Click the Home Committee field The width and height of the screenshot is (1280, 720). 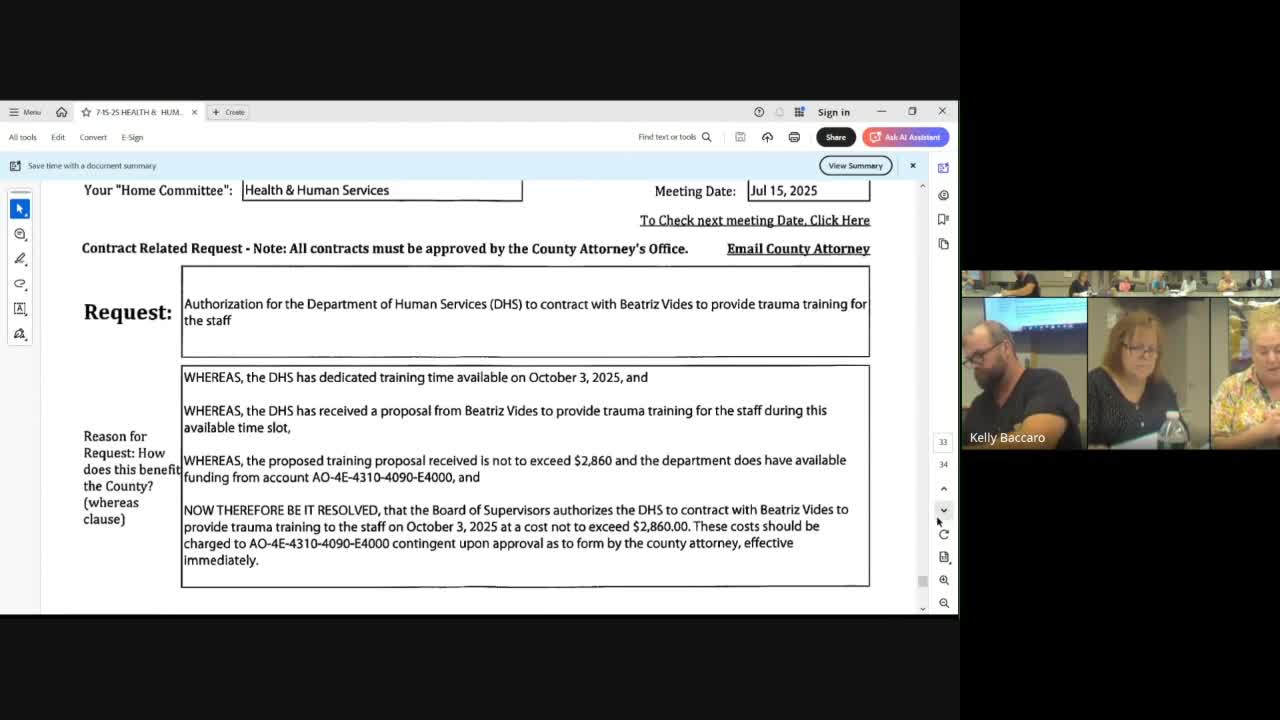click(x=382, y=190)
